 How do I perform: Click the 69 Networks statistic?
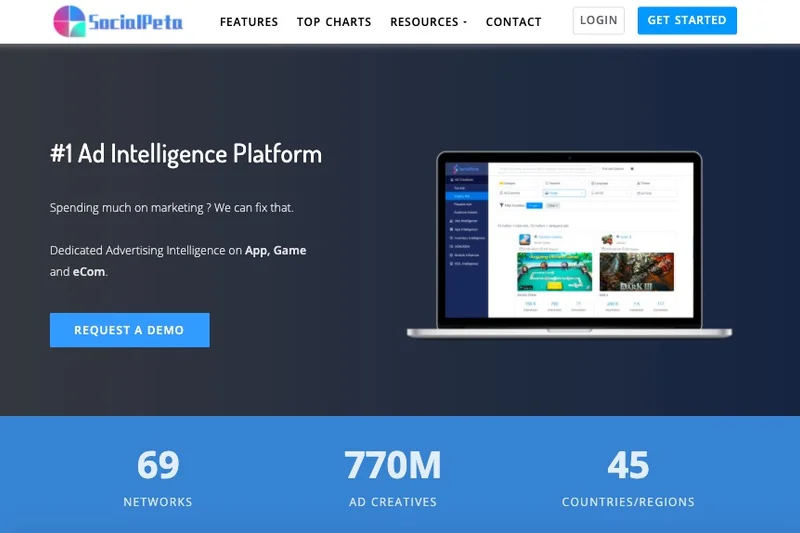158,477
